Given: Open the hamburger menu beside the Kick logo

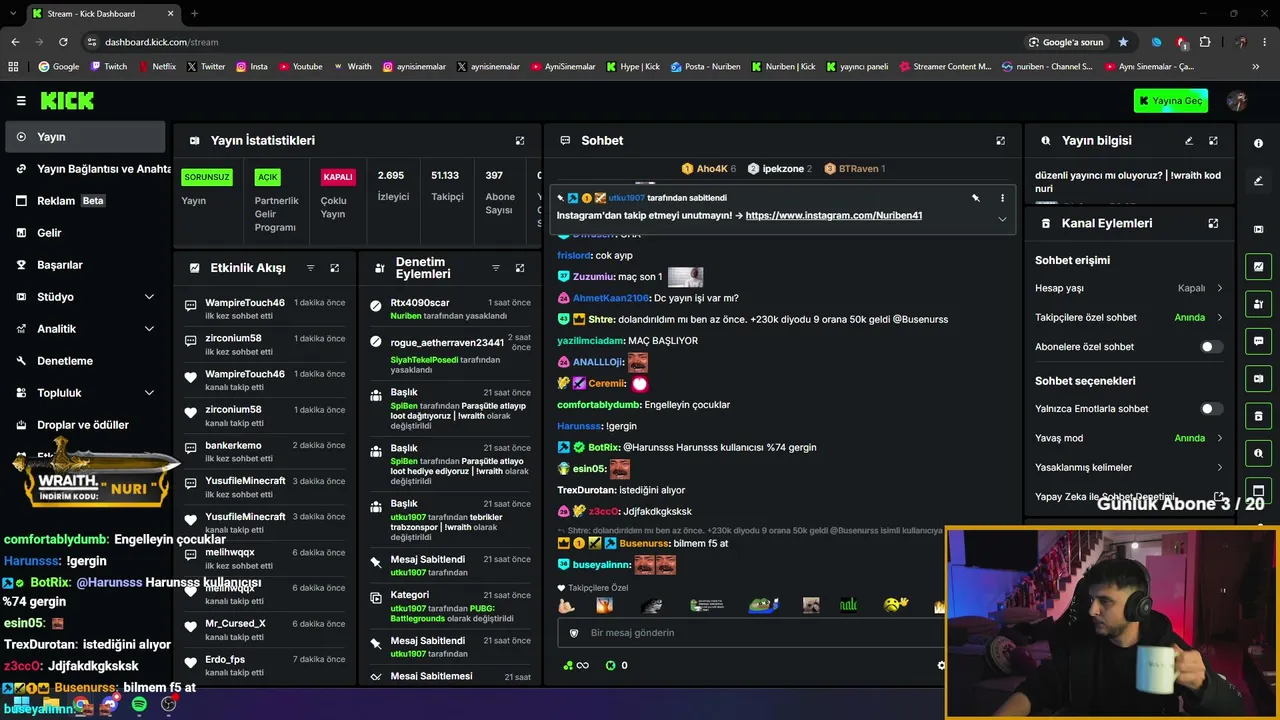Looking at the screenshot, I should coord(21,101).
